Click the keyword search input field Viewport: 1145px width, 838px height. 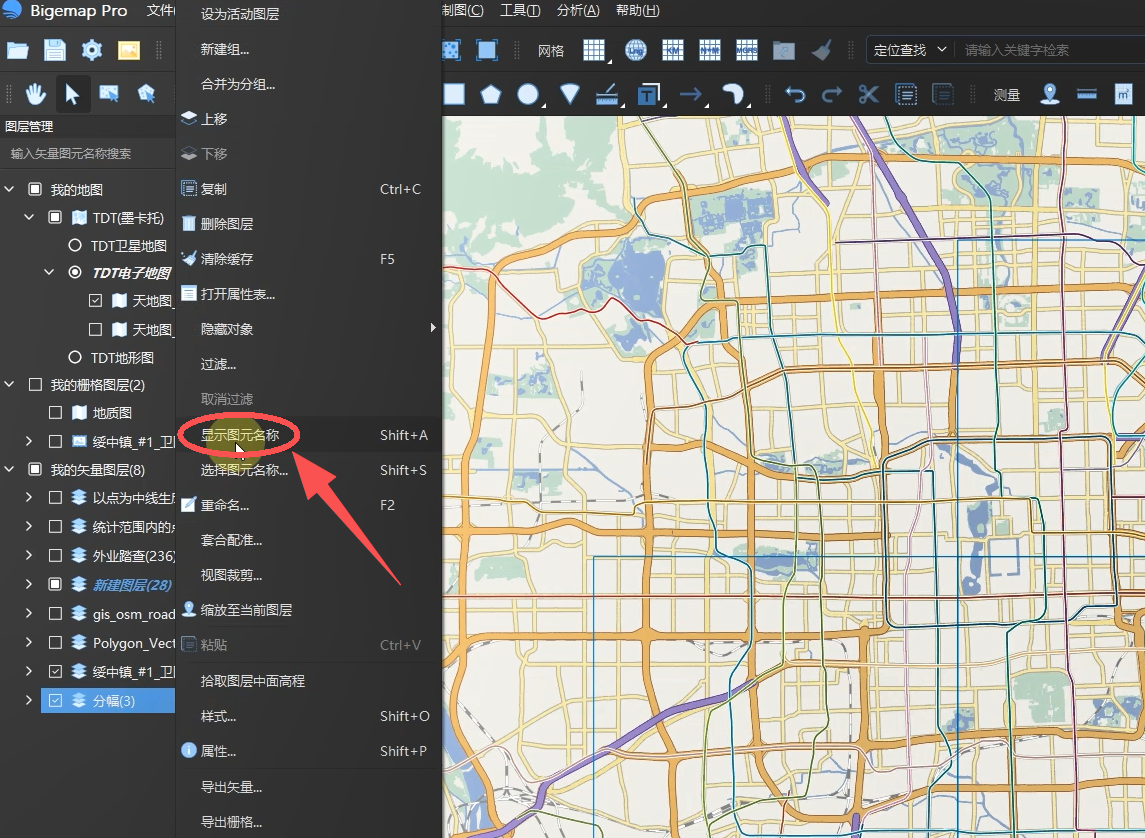point(1052,50)
